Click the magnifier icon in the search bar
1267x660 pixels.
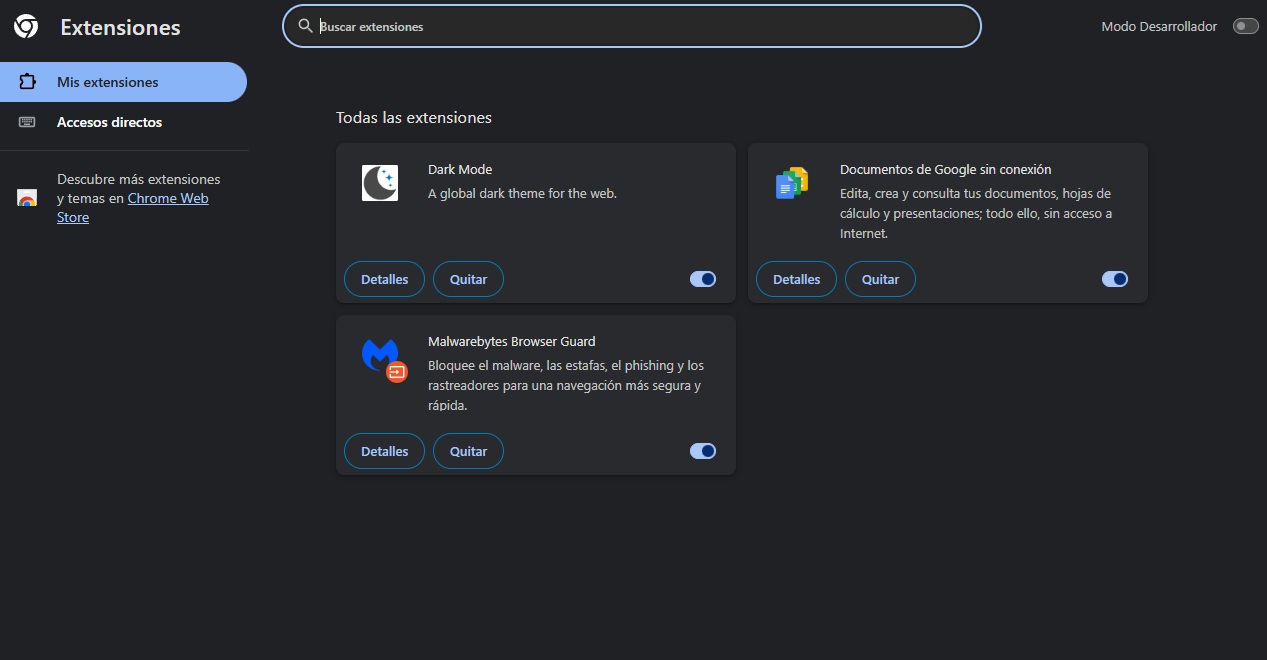(x=306, y=26)
